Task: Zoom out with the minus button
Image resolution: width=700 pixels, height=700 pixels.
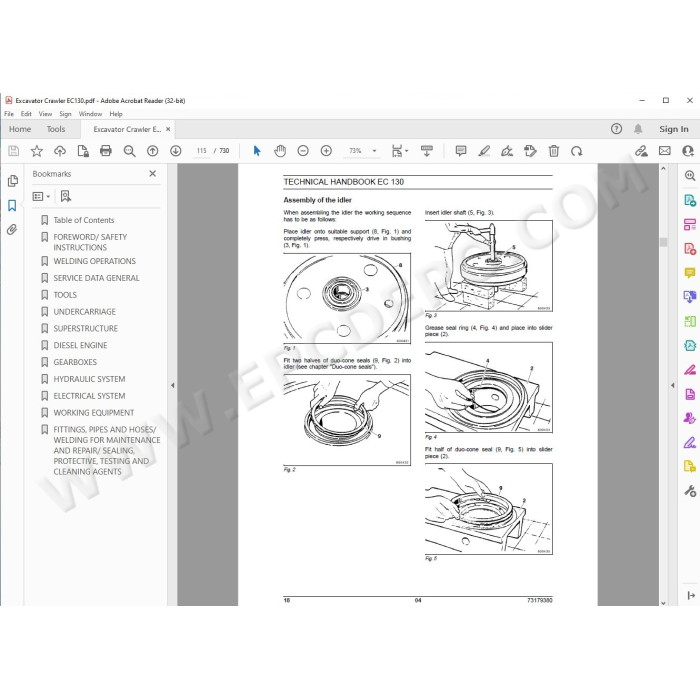Action: (x=303, y=151)
